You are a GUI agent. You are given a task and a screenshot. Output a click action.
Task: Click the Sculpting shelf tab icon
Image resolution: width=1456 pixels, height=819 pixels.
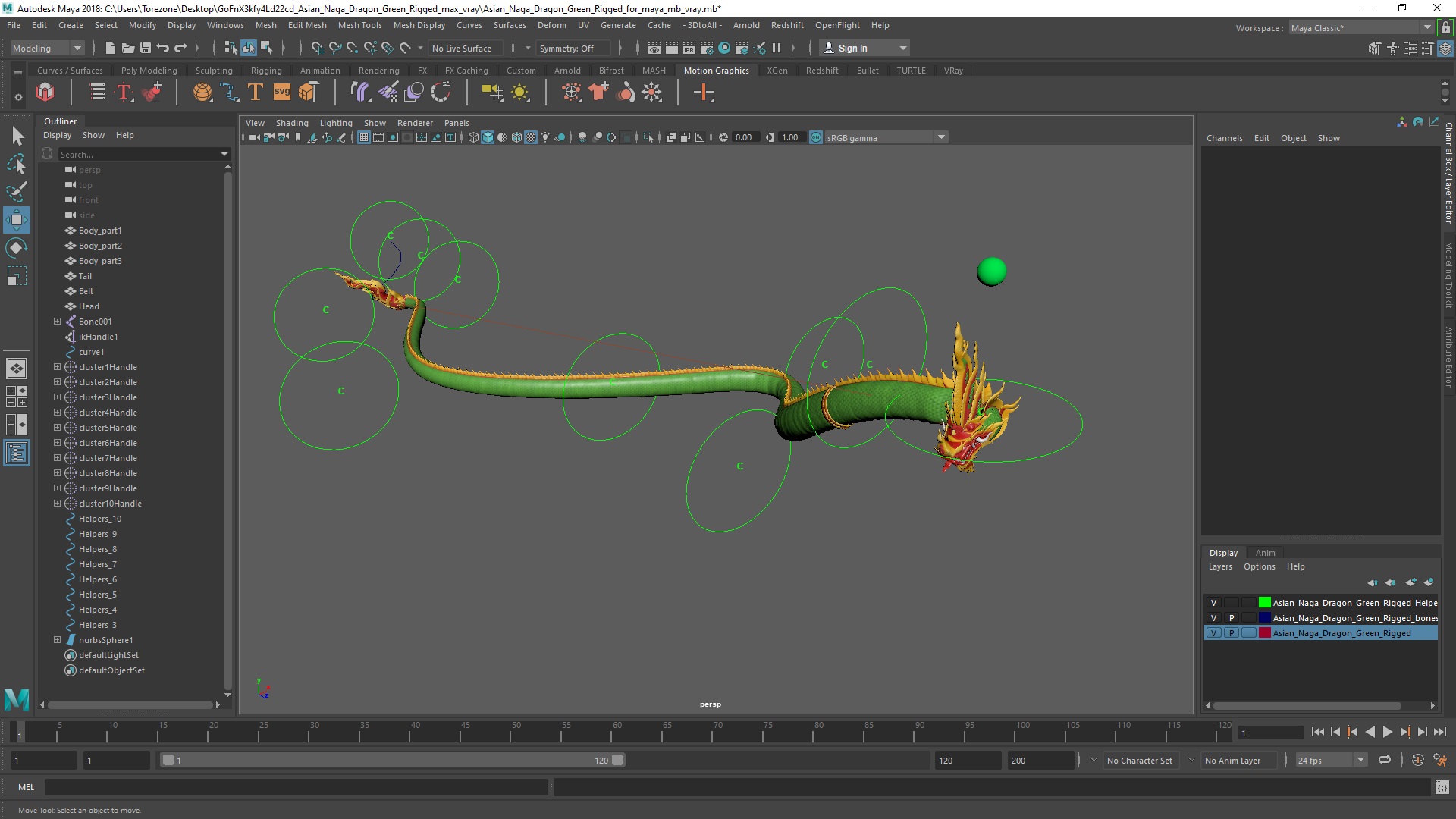click(213, 70)
